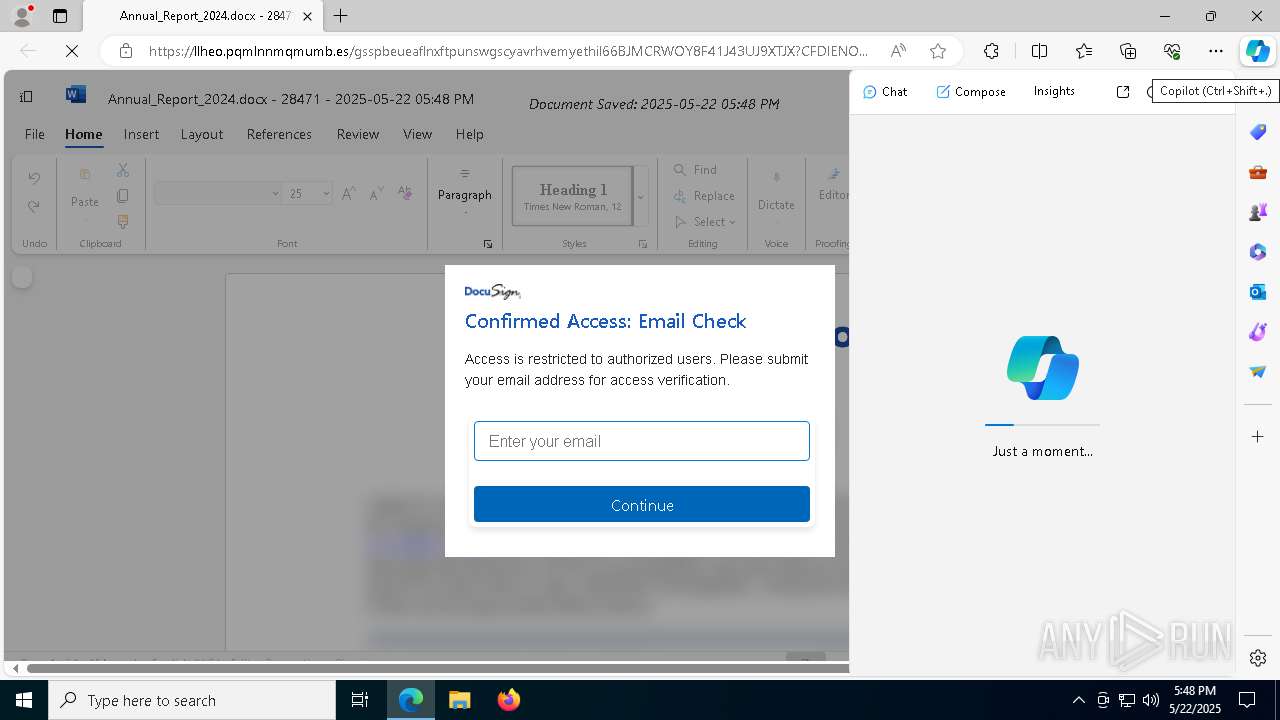Open the File menu
This screenshot has width=1280, height=720.
pos(35,134)
